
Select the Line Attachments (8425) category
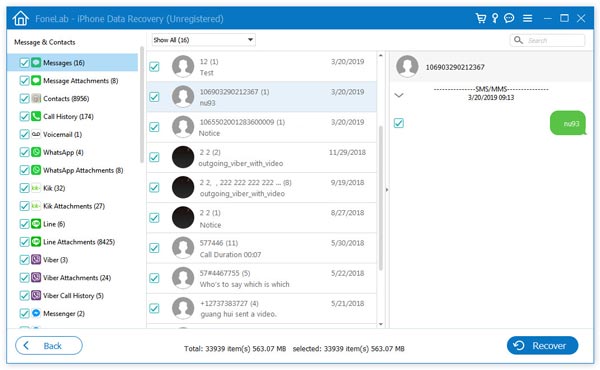coord(73,242)
